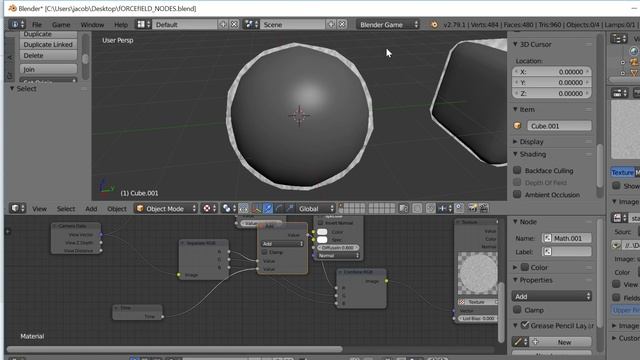
Task: Click the OpenGL render animation clapper icon
Action: 484,209
